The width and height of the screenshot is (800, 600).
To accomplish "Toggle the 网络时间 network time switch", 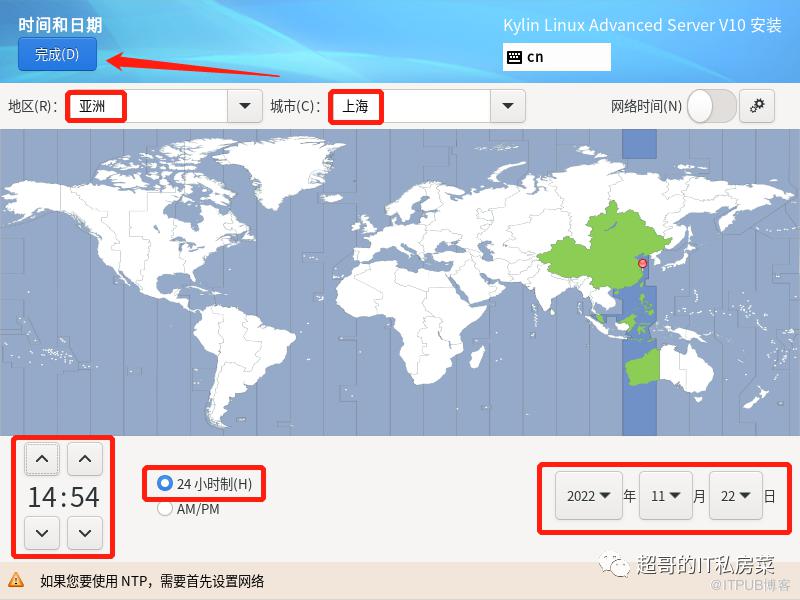I will coord(711,106).
